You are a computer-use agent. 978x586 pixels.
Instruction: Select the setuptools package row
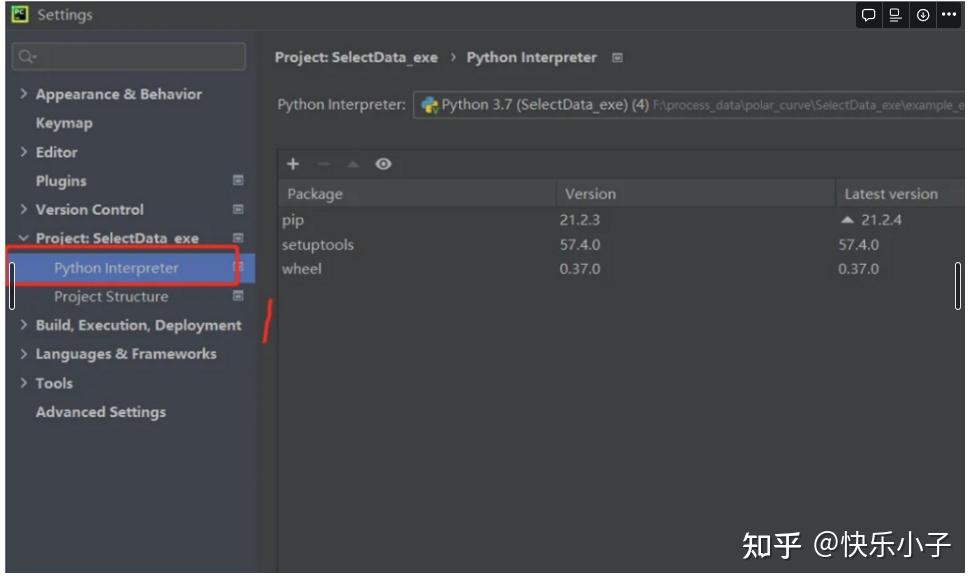point(621,245)
